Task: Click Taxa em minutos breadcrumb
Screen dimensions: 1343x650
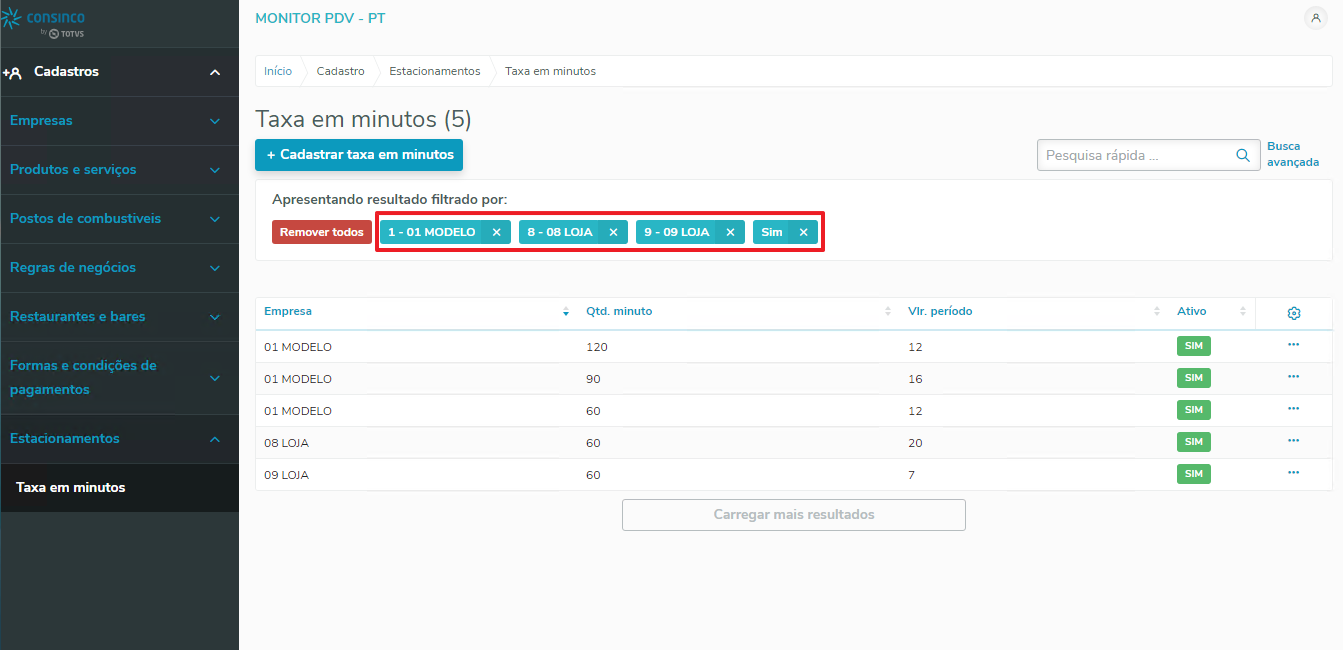Action: (550, 71)
